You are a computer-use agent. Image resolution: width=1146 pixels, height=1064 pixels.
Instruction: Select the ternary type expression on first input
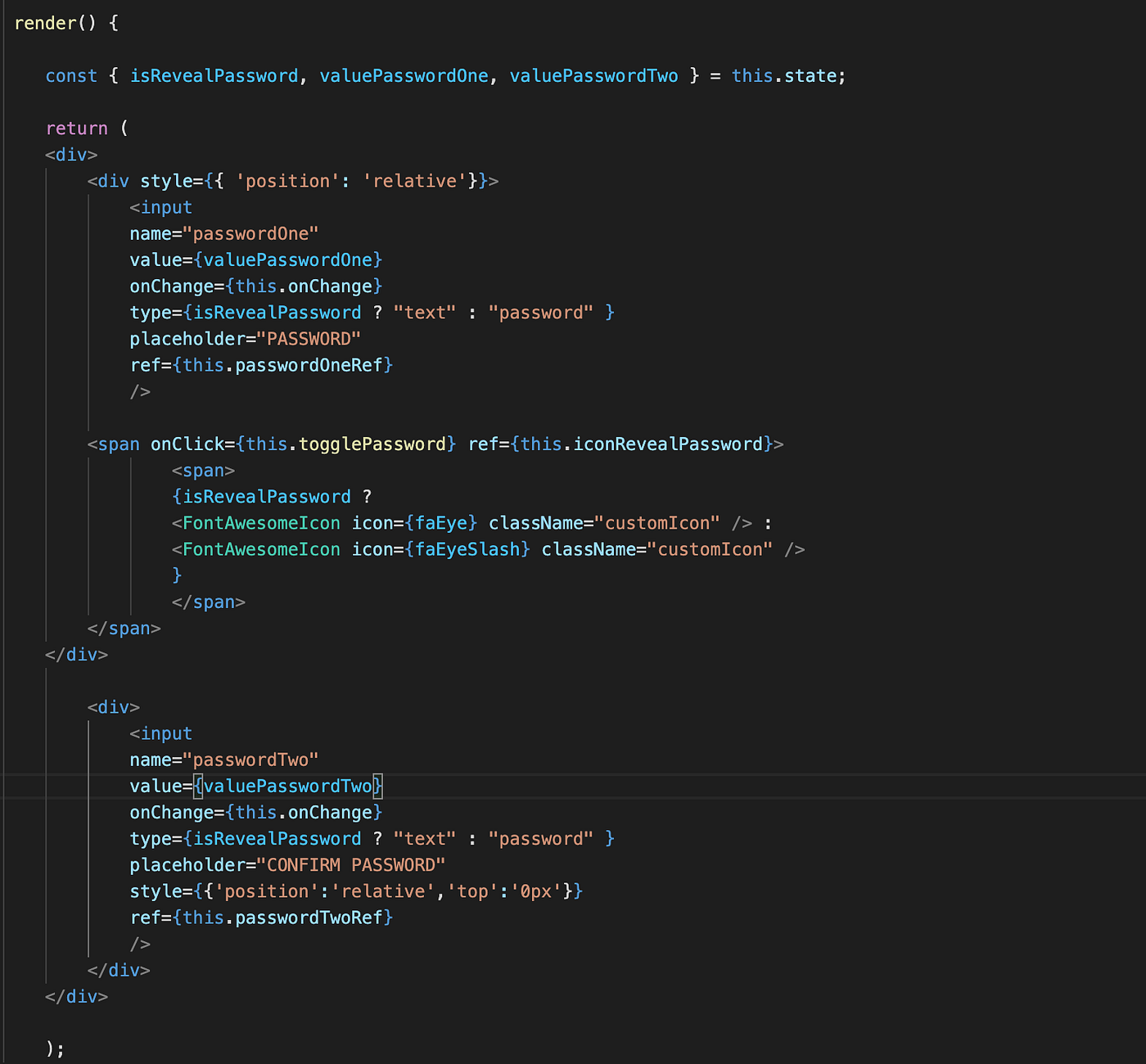tap(393, 312)
